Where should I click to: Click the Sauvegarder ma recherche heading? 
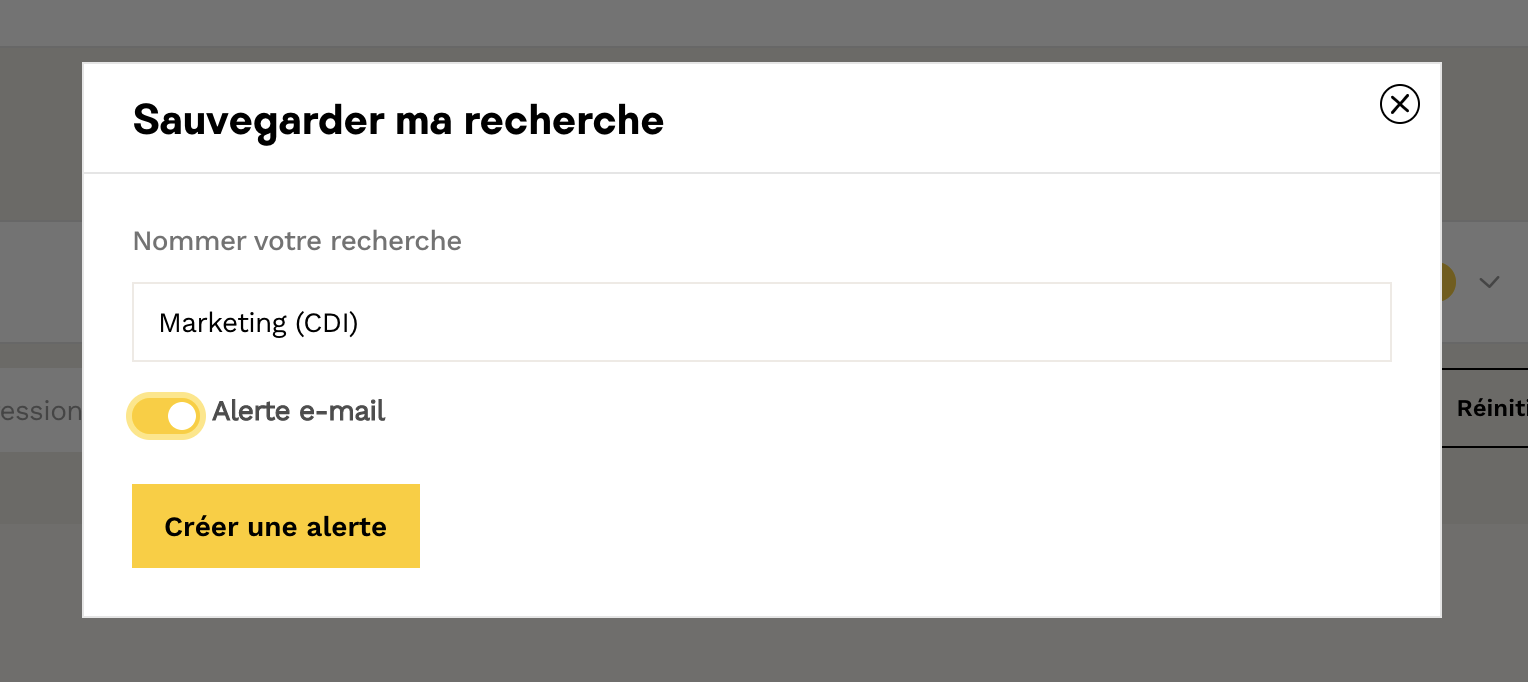[x=398, y=120]
